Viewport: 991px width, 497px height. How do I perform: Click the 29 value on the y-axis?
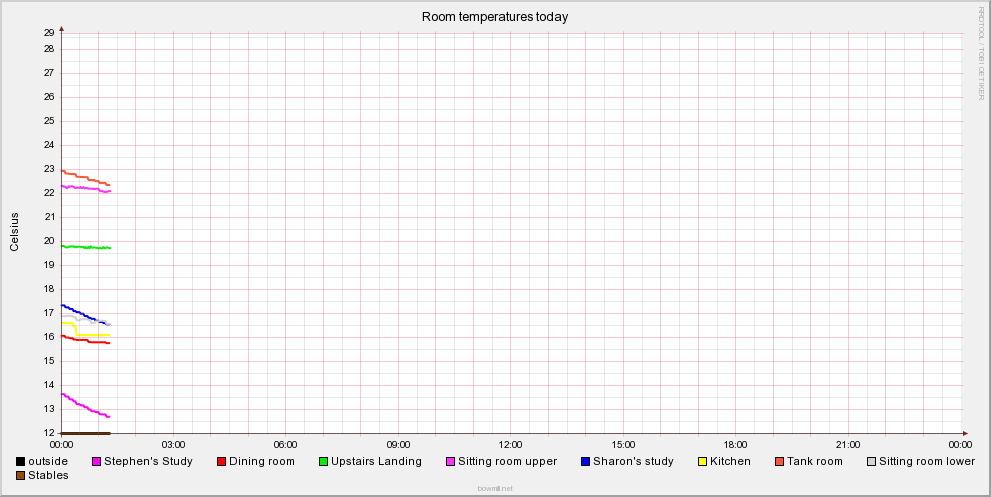tap(48, 33)
